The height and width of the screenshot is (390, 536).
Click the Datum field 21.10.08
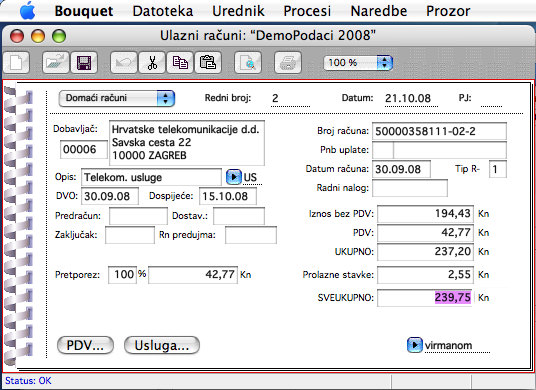411,99
